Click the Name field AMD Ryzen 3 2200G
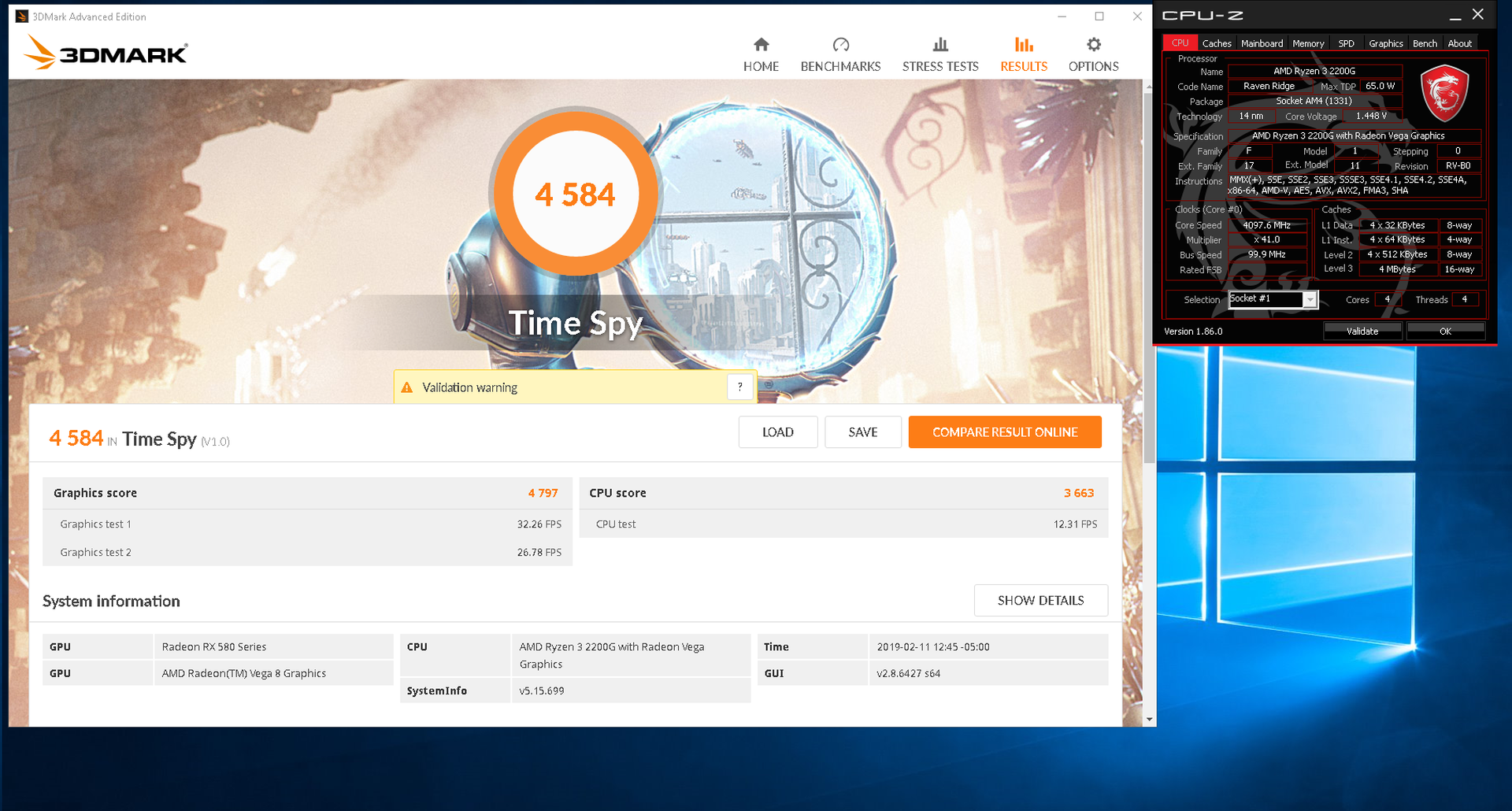The height and width of the screenshot is (811, 1512). point(1314,71)
